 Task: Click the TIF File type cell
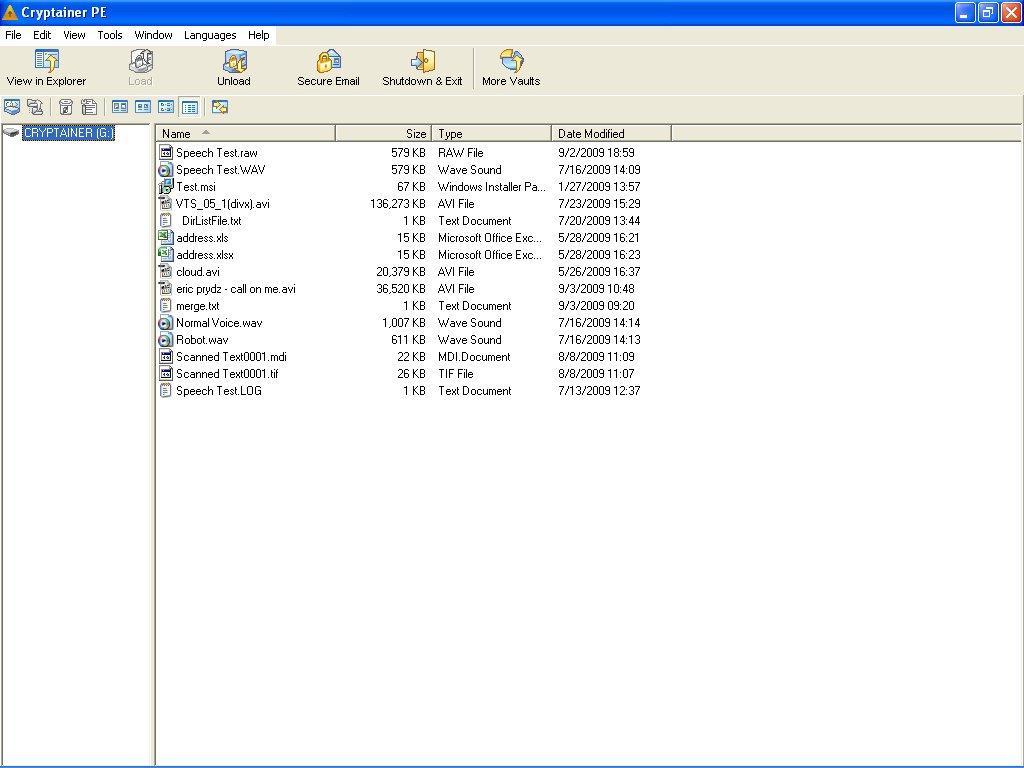click(x=456, y=374)
